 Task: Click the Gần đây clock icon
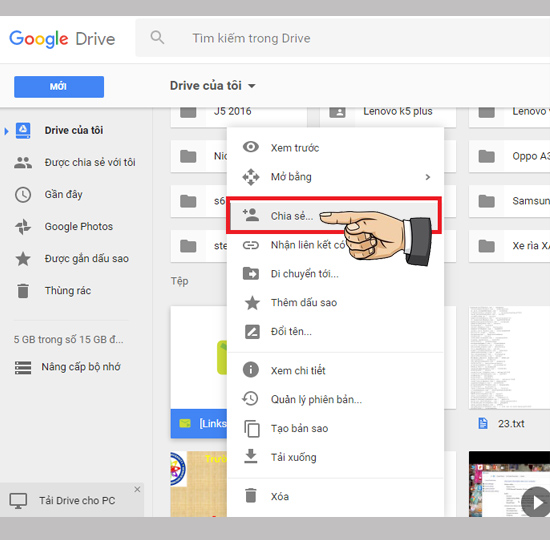point(23,195)
